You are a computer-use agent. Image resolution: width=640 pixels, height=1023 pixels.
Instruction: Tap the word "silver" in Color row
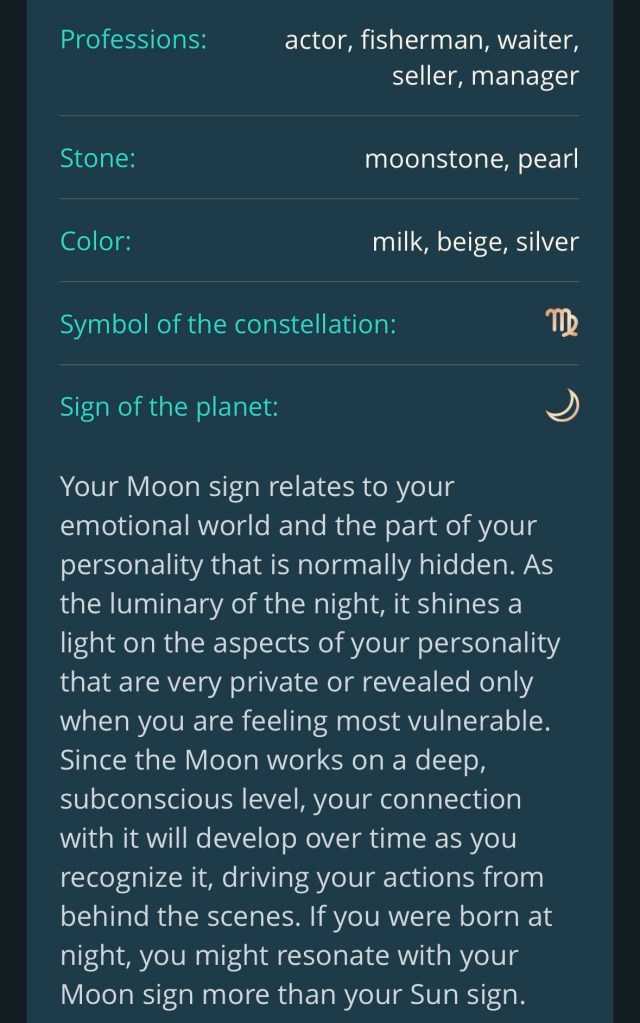coord(547,241)
